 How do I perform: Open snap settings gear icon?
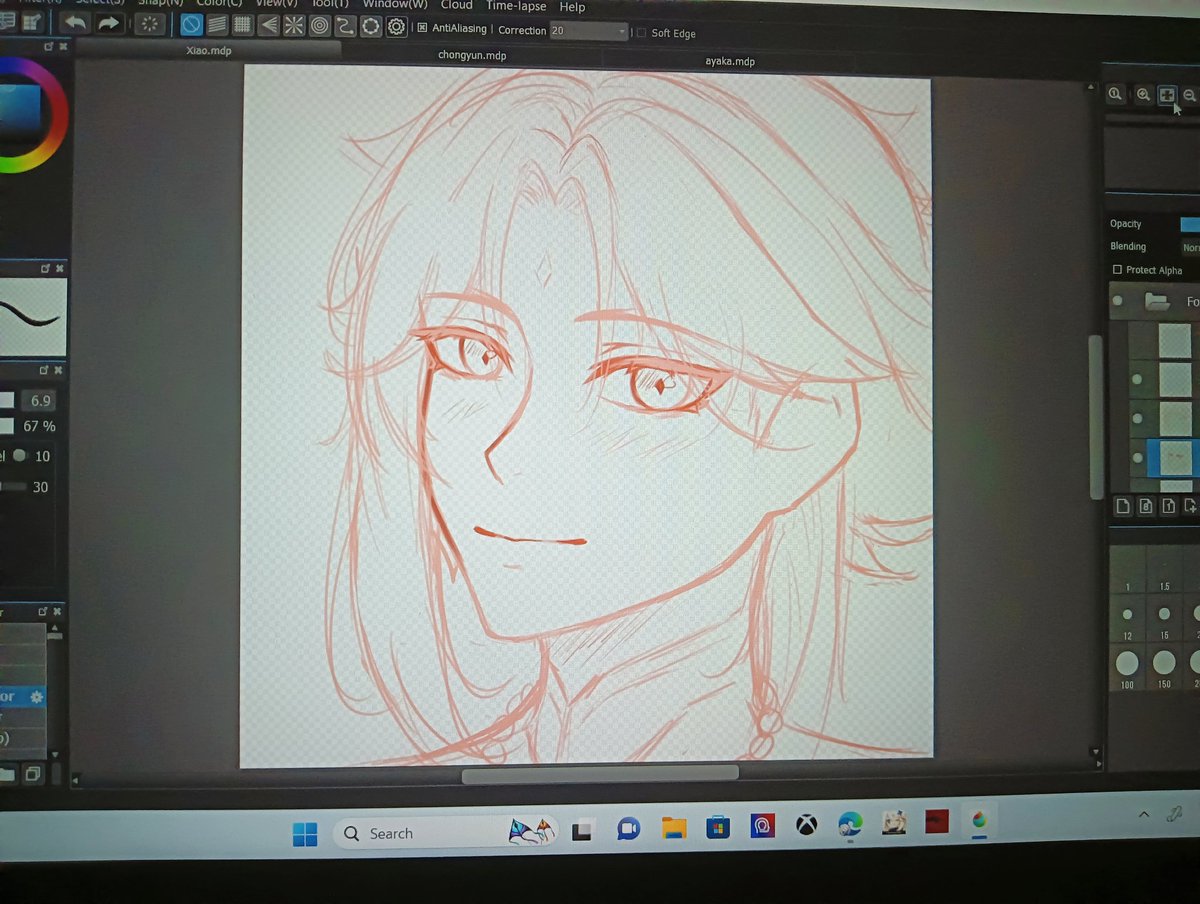click(396, 27)
